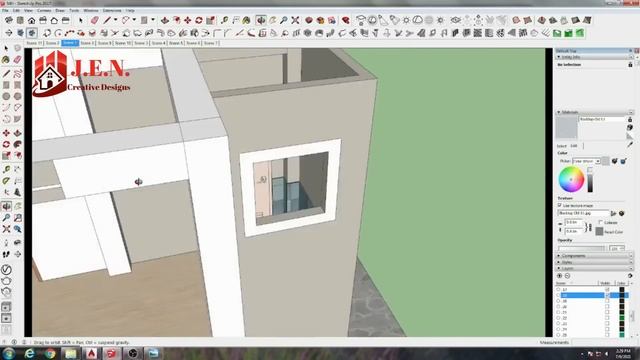
Task: Select the Paint Bucket tool in top toolbar
Action: click(x=247, y=20)
